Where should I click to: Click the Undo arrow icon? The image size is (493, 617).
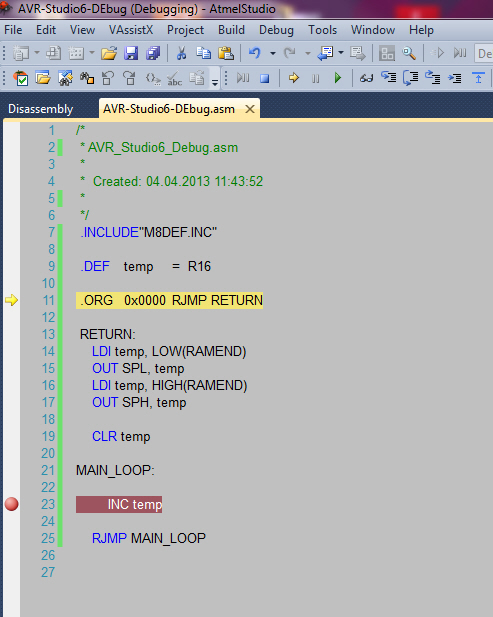255,53
